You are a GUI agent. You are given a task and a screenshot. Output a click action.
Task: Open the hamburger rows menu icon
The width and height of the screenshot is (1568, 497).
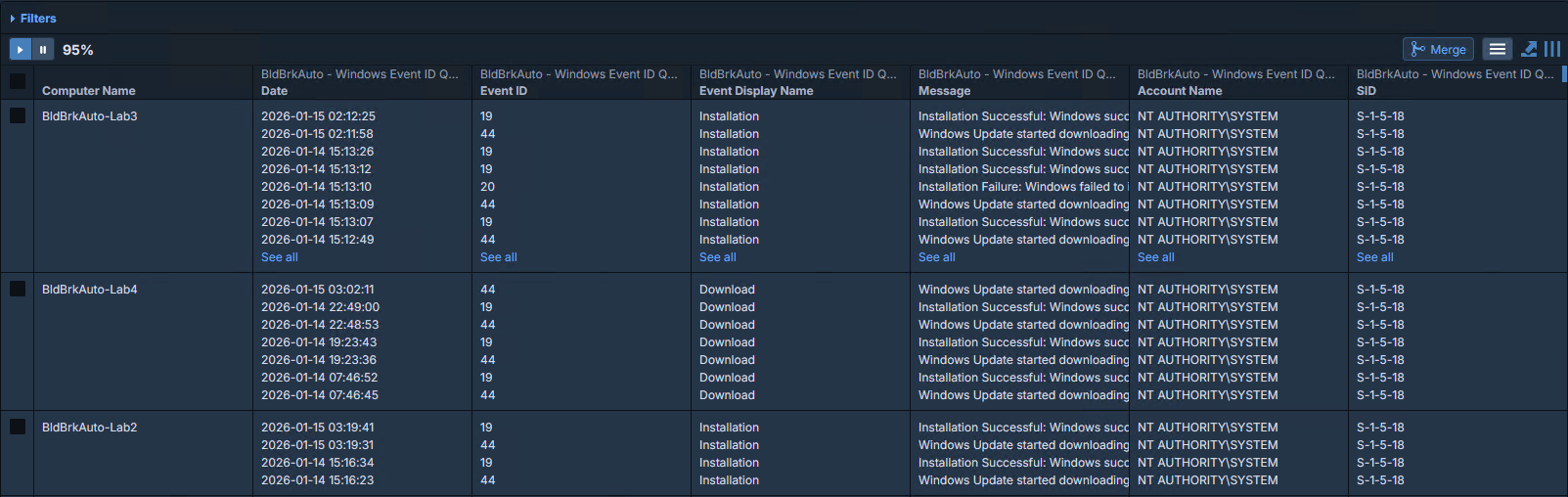1498,49
